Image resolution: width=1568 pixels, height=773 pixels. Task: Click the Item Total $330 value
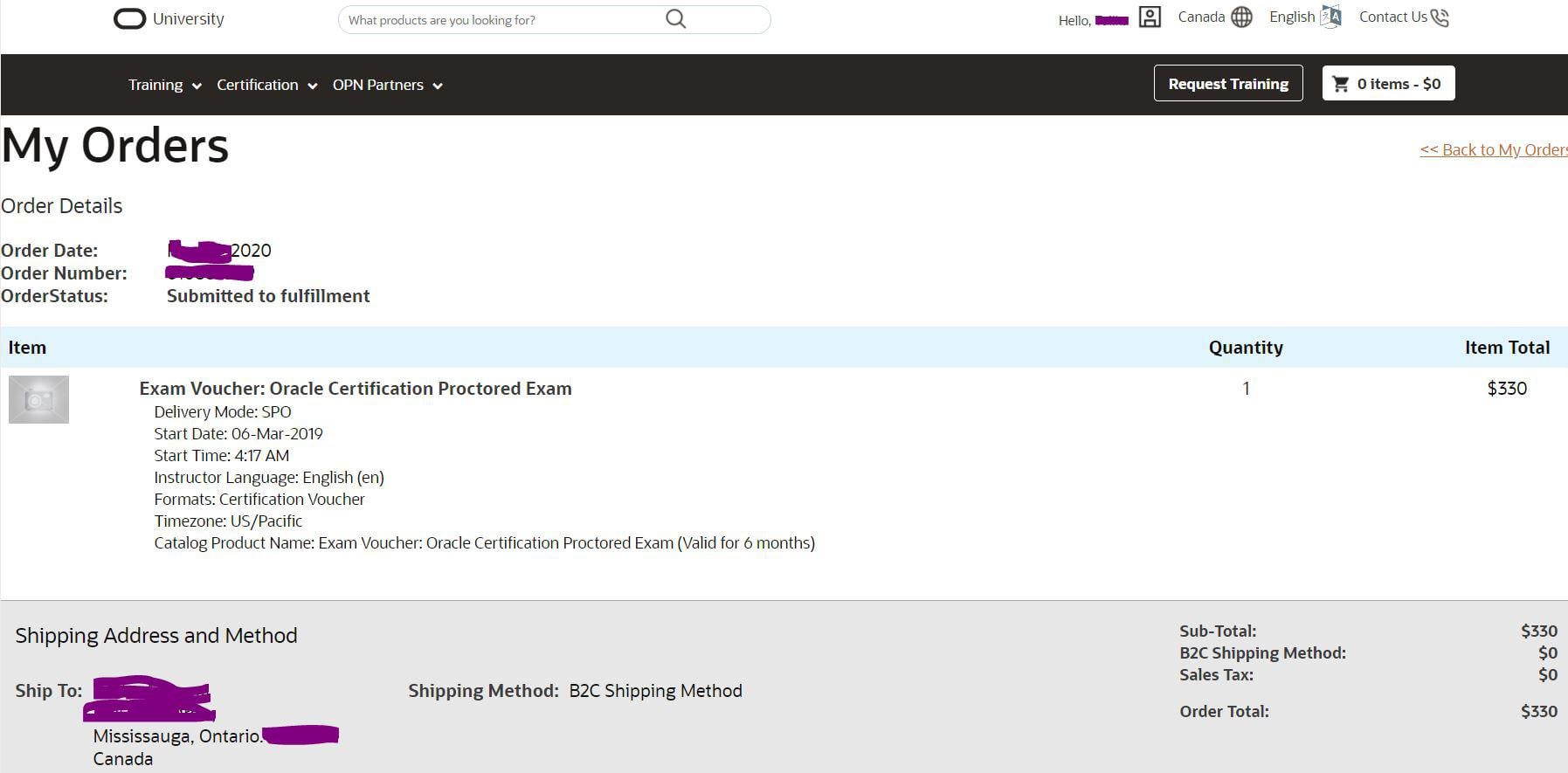point(1507,389)
